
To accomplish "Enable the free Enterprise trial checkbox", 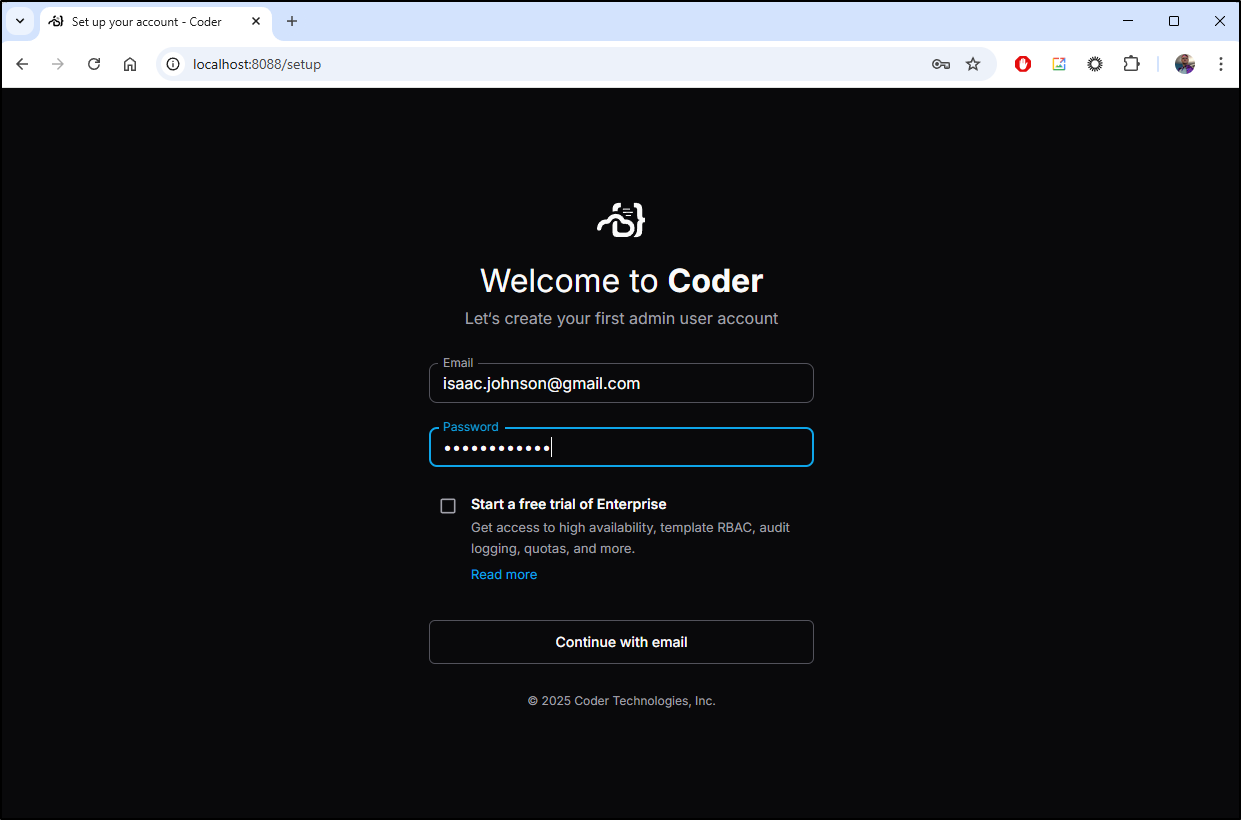I will [x=448, y=506].
